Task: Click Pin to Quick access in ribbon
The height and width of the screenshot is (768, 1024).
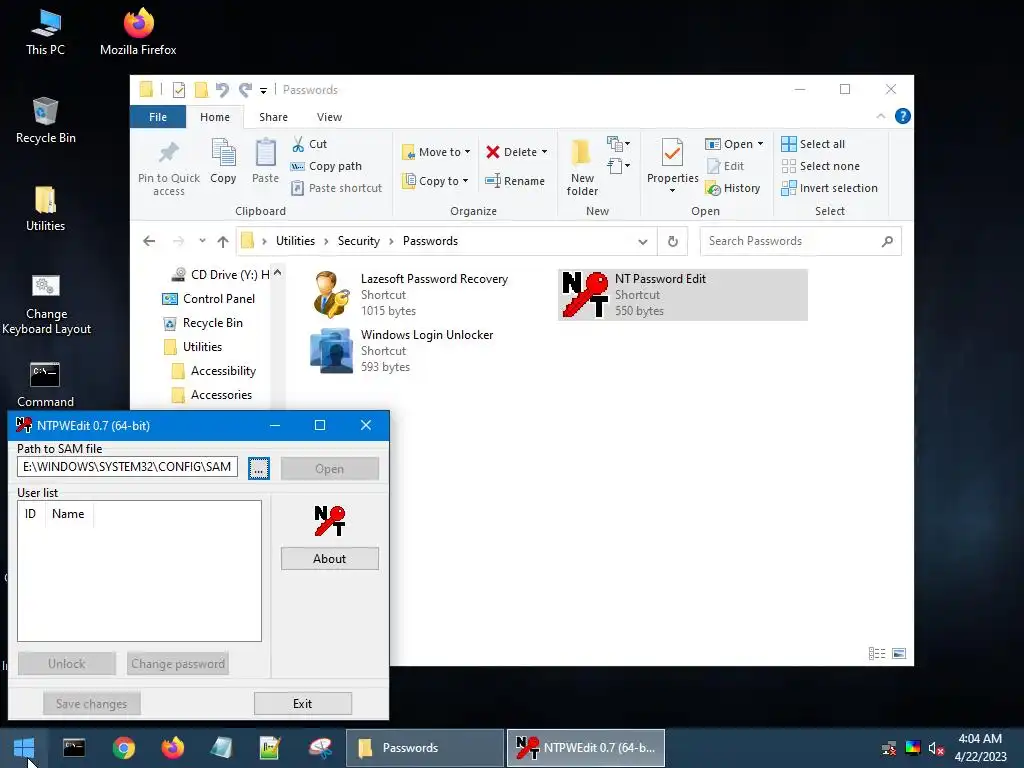Action: coord(168,168)
